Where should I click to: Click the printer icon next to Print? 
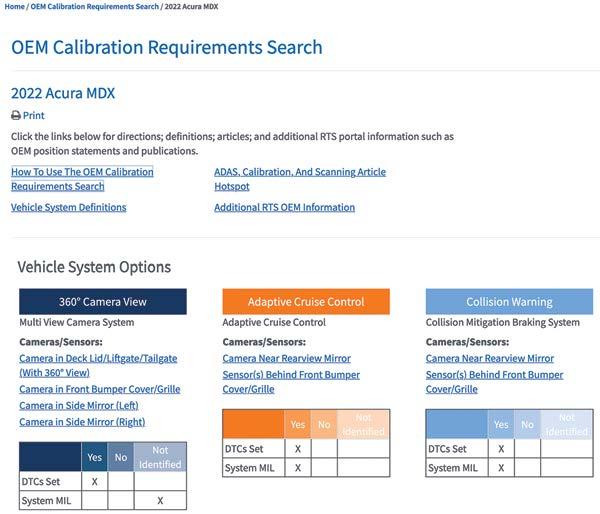(16, 116)
